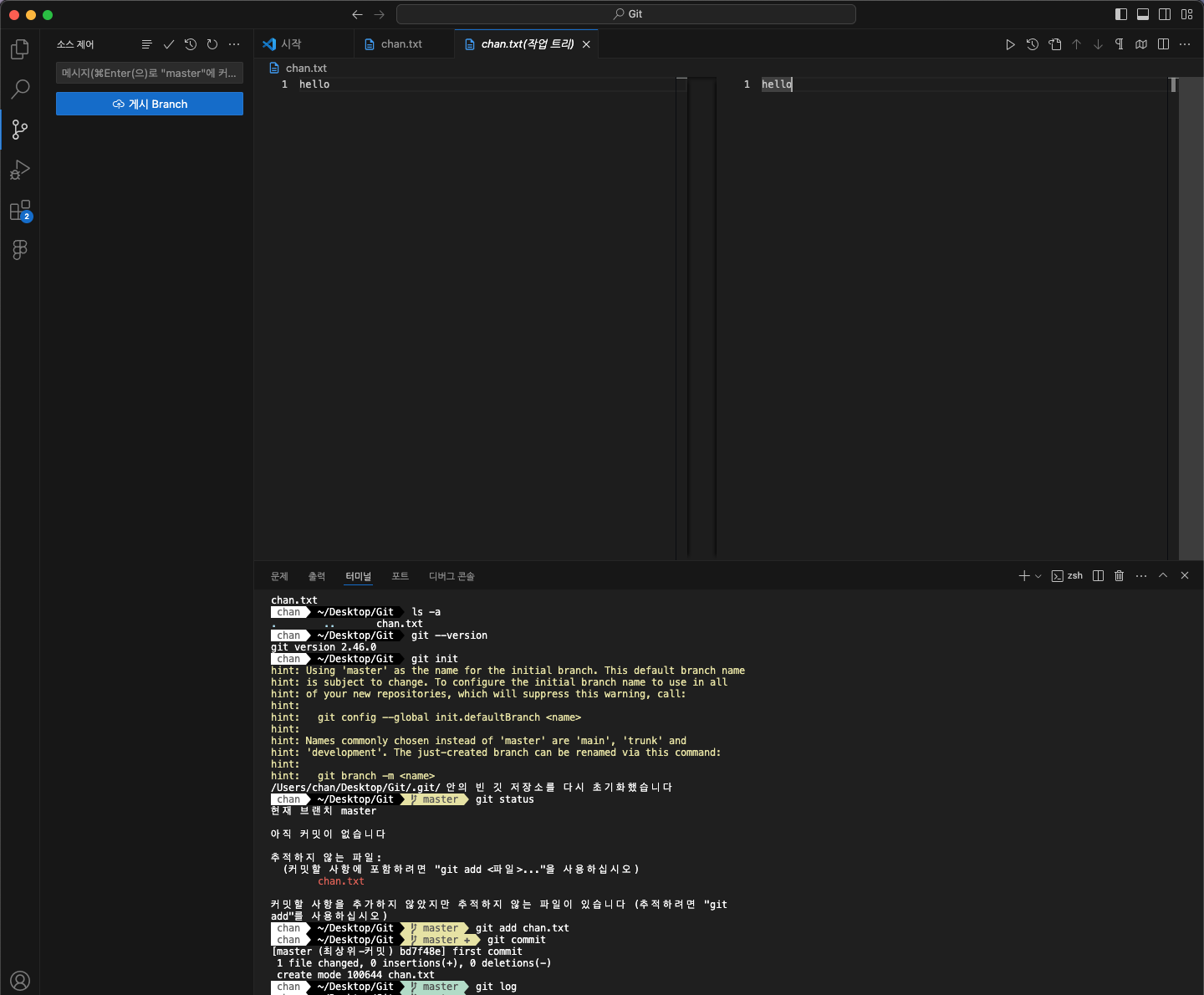The width and height of the screenshot is (1204, 995).
Task: Go to previous change arrow
Action: click(x=1077, y=44)
